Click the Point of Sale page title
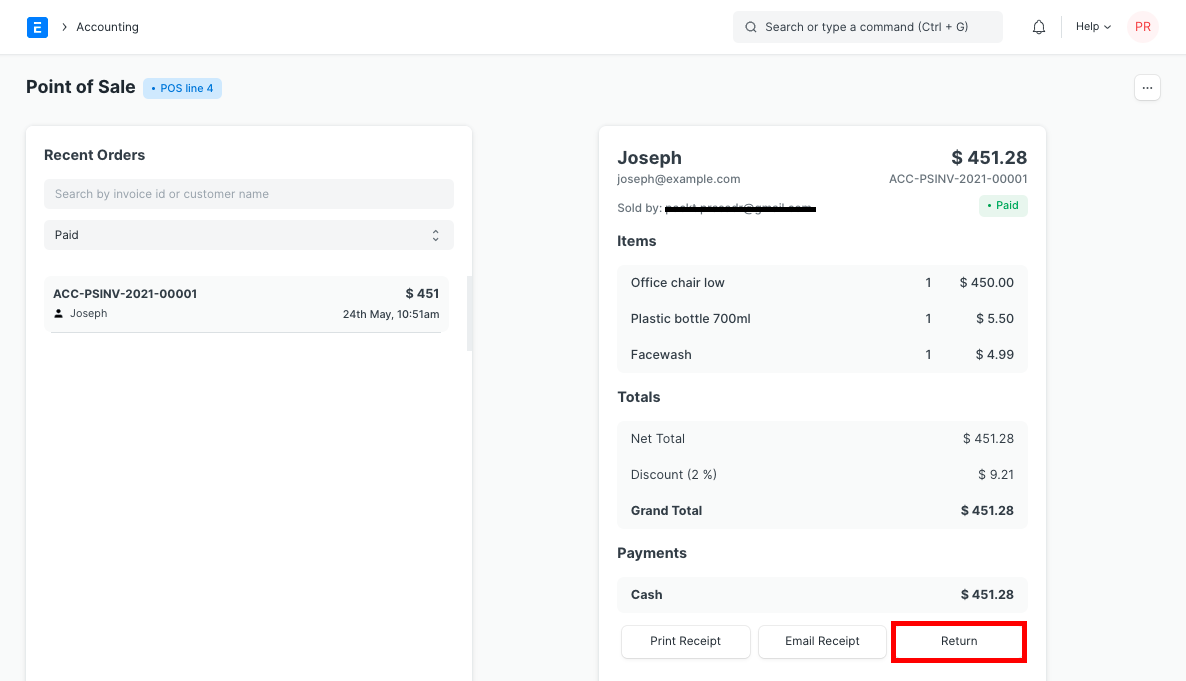1186x681 pixels. tap(80, 87)
